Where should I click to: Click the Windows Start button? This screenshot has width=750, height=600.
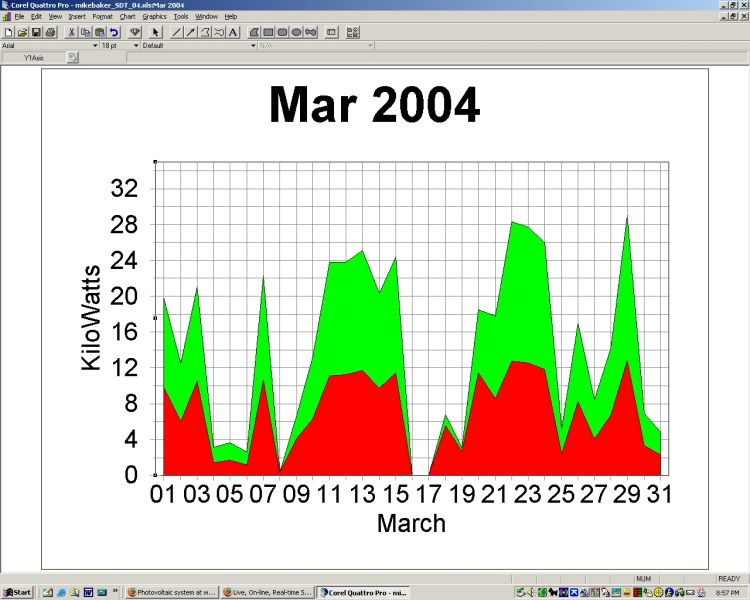click(17, 593)
